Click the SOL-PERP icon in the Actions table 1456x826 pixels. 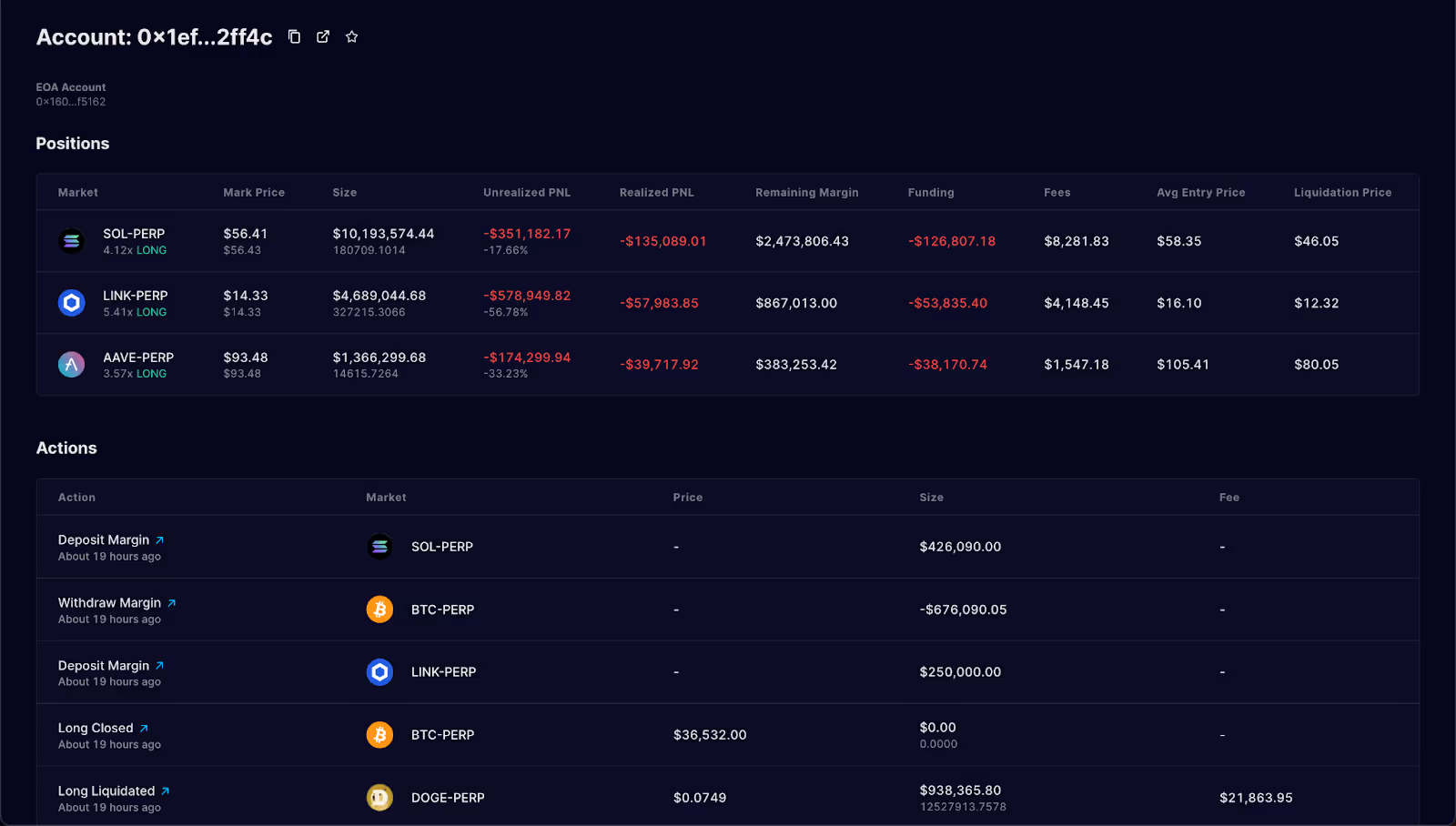coord(379,546)
